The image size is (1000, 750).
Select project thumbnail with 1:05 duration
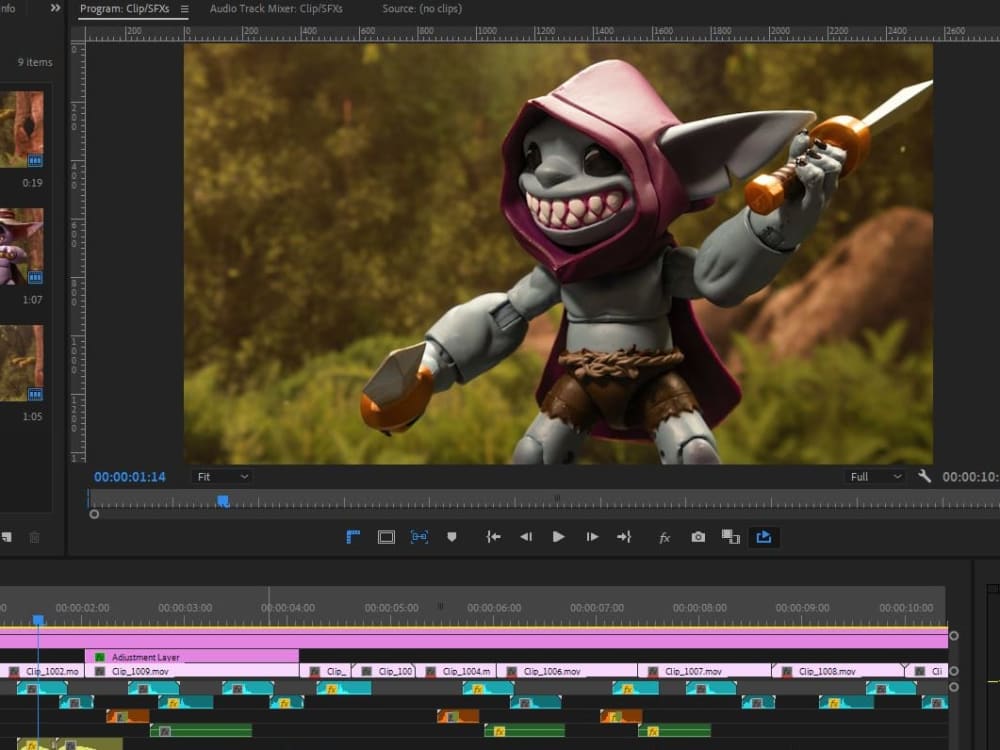point(22,363)
